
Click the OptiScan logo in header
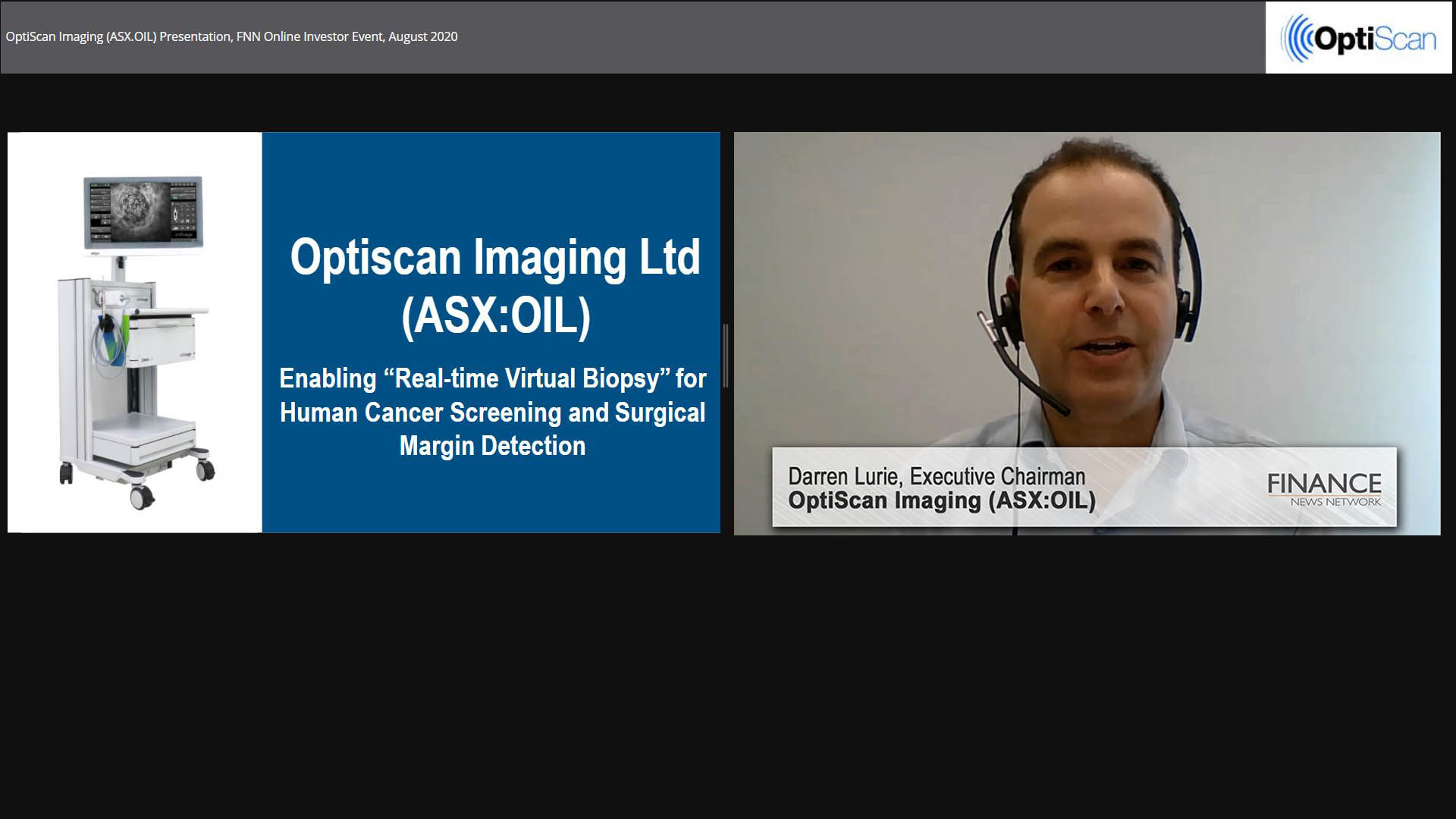pos(1358,38)
